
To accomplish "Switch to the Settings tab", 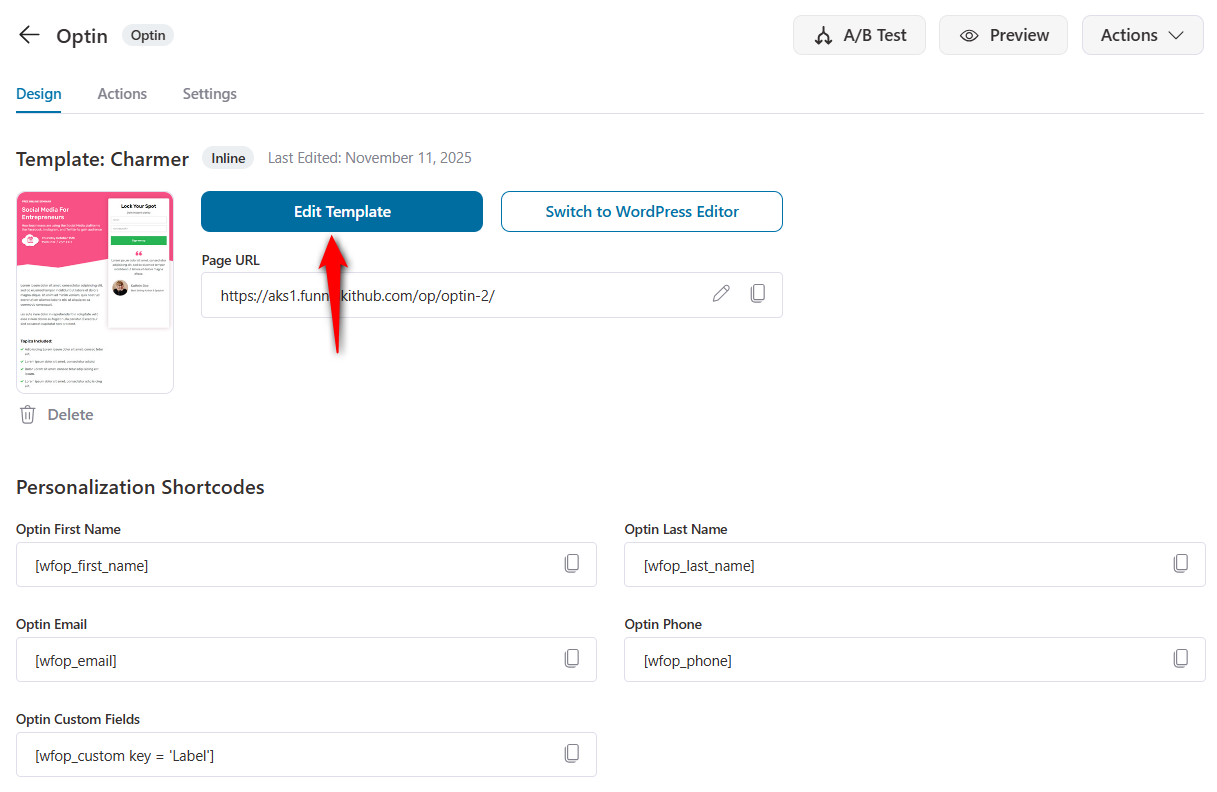I will tap(209, 93).
